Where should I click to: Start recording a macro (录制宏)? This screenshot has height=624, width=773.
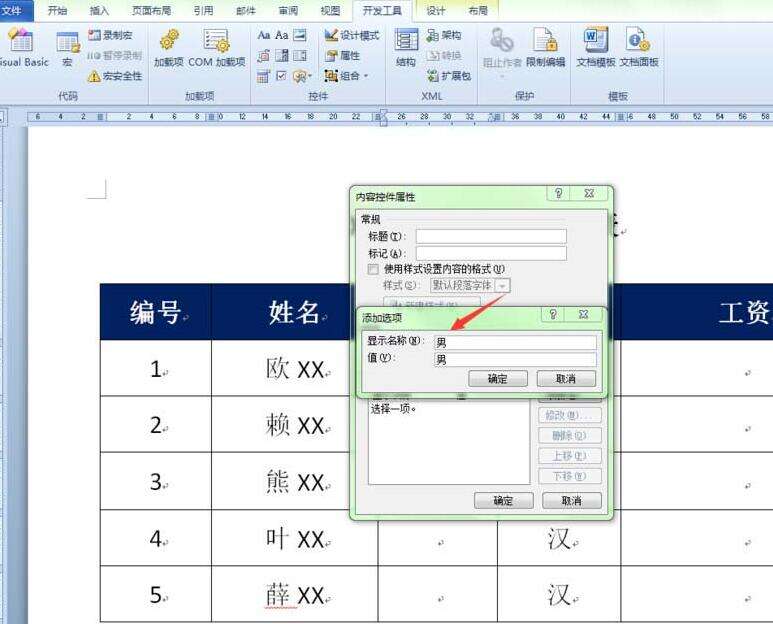[110, 35]
